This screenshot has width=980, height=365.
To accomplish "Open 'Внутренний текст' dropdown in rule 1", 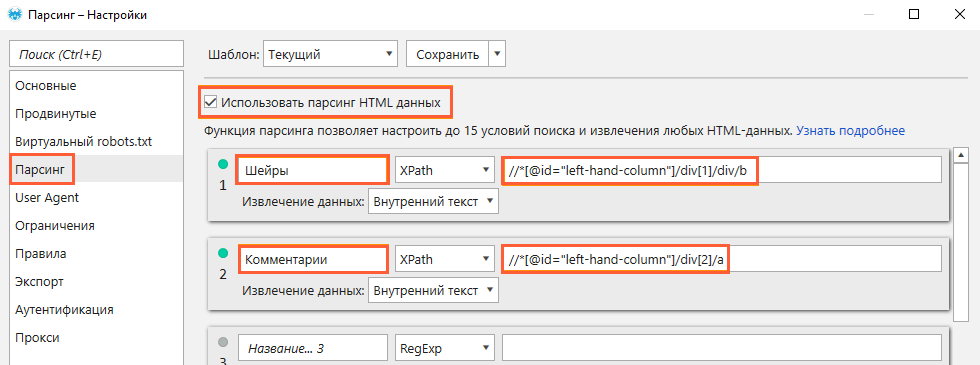I will 433,201.
